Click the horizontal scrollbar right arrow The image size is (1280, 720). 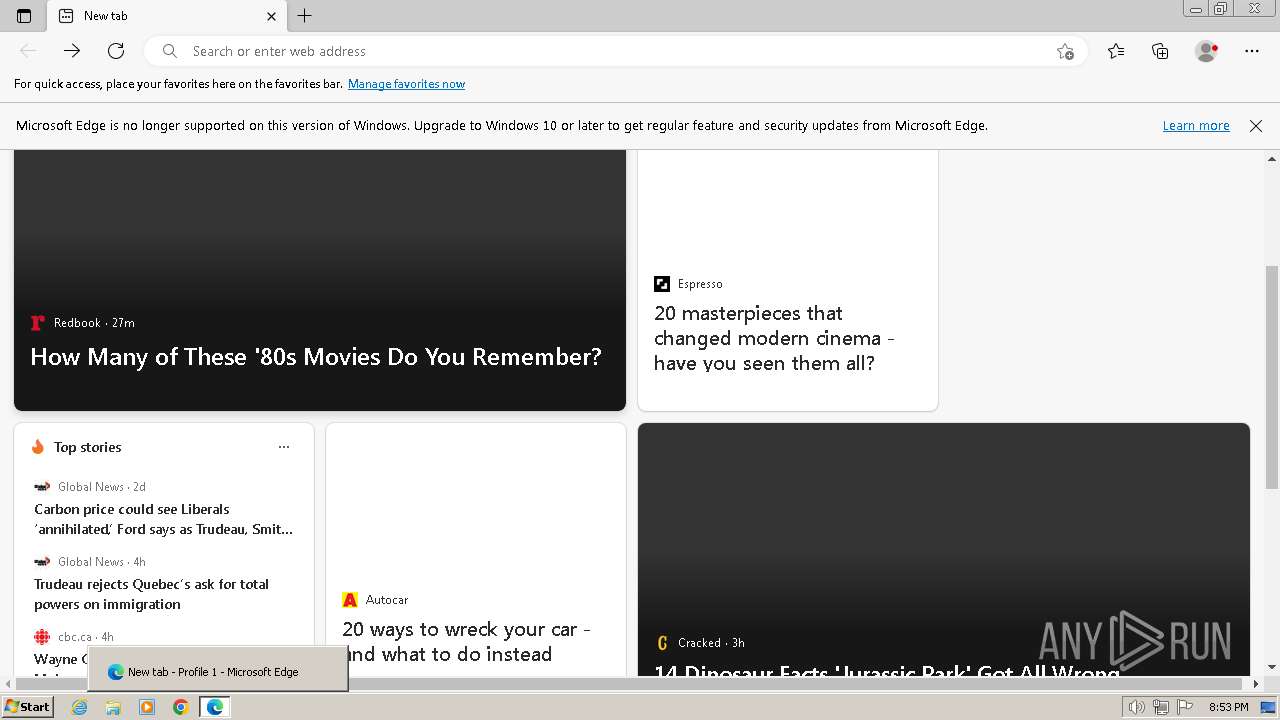[x=1256, y=684]
